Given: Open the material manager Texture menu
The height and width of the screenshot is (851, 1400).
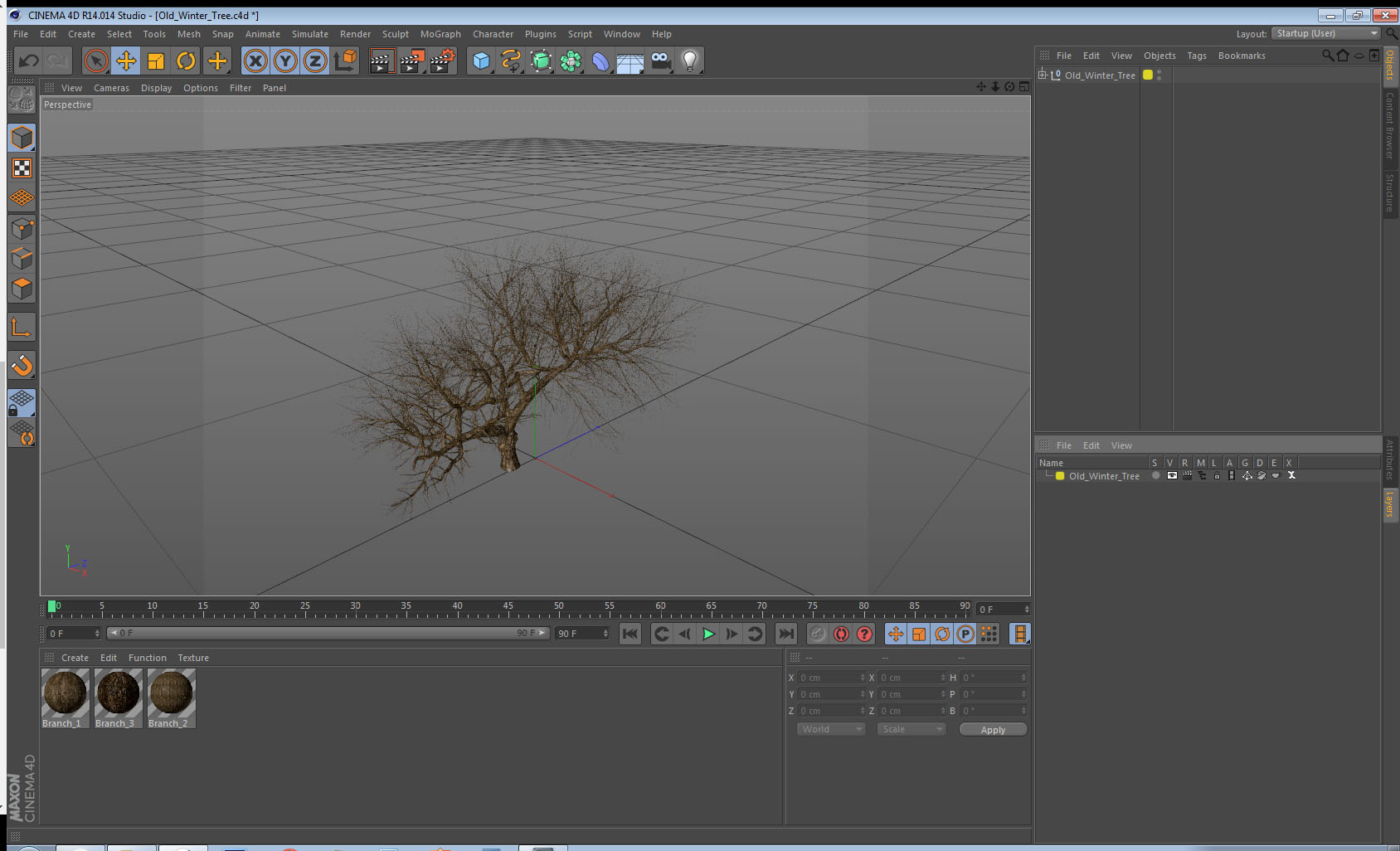Looking at the screenshot, I should (193, 658).
